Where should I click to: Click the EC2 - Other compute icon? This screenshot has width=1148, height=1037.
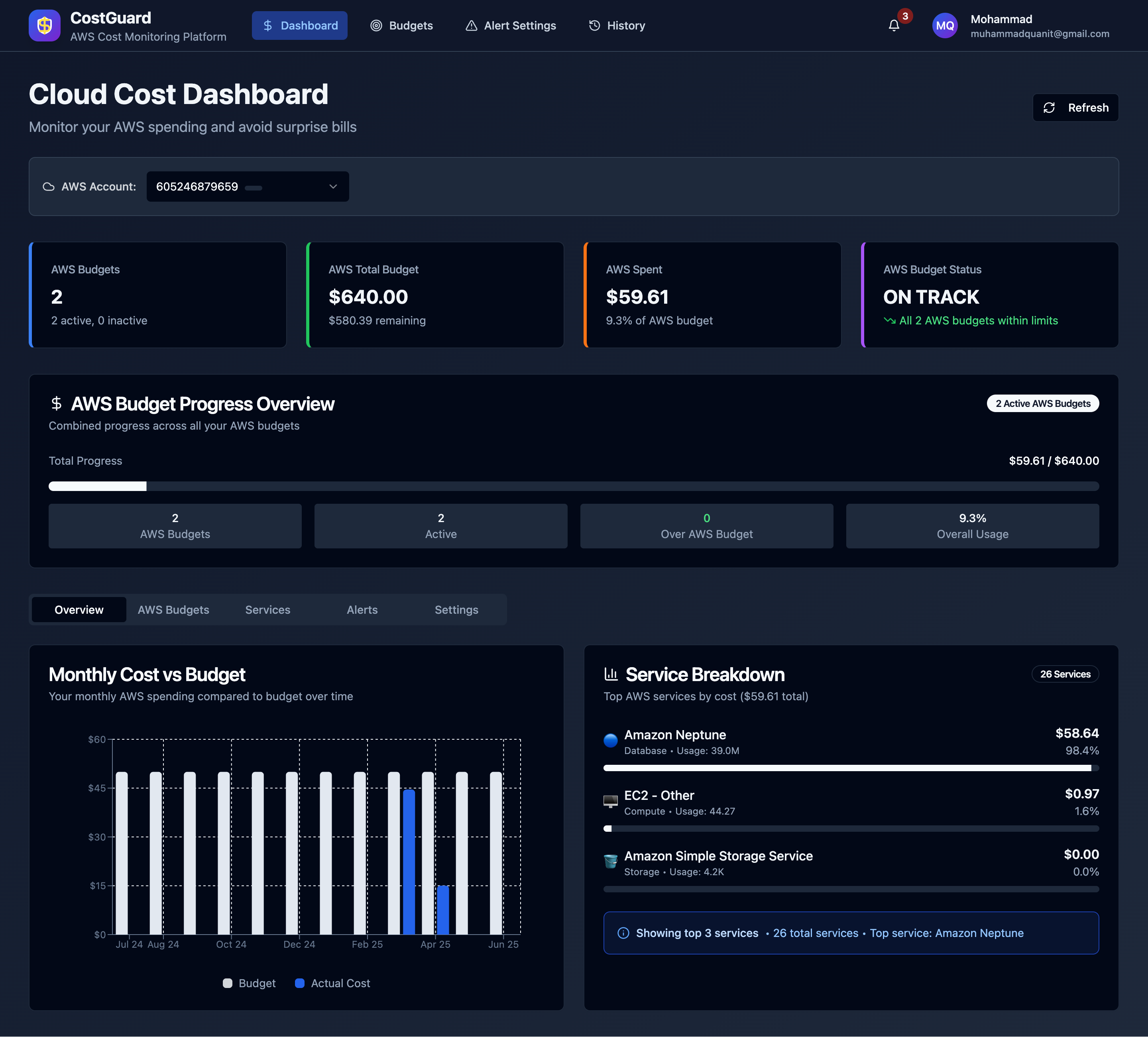tap(610, 801)
